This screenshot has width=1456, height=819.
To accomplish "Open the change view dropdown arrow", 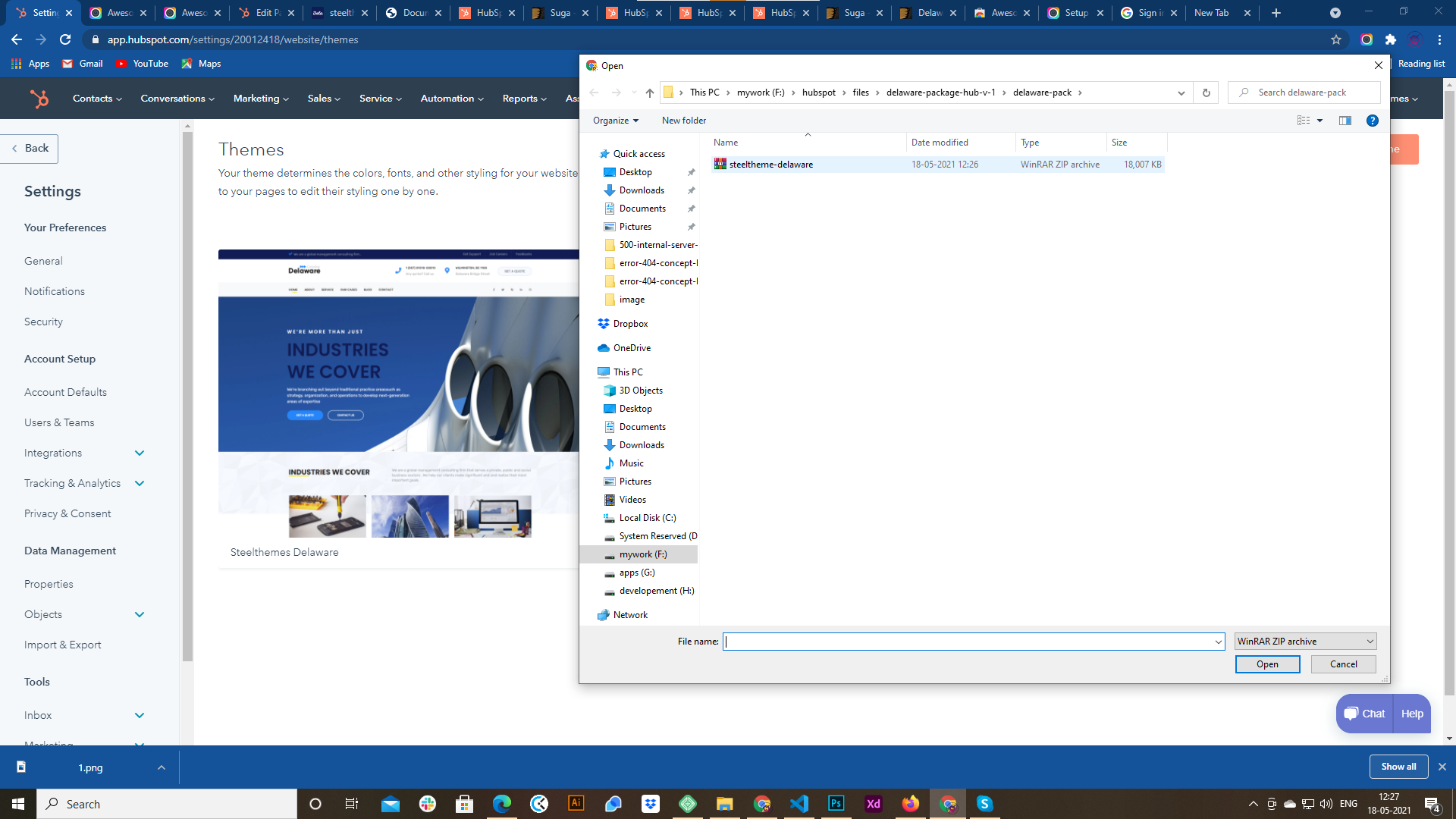I will tap(1319, 121).
